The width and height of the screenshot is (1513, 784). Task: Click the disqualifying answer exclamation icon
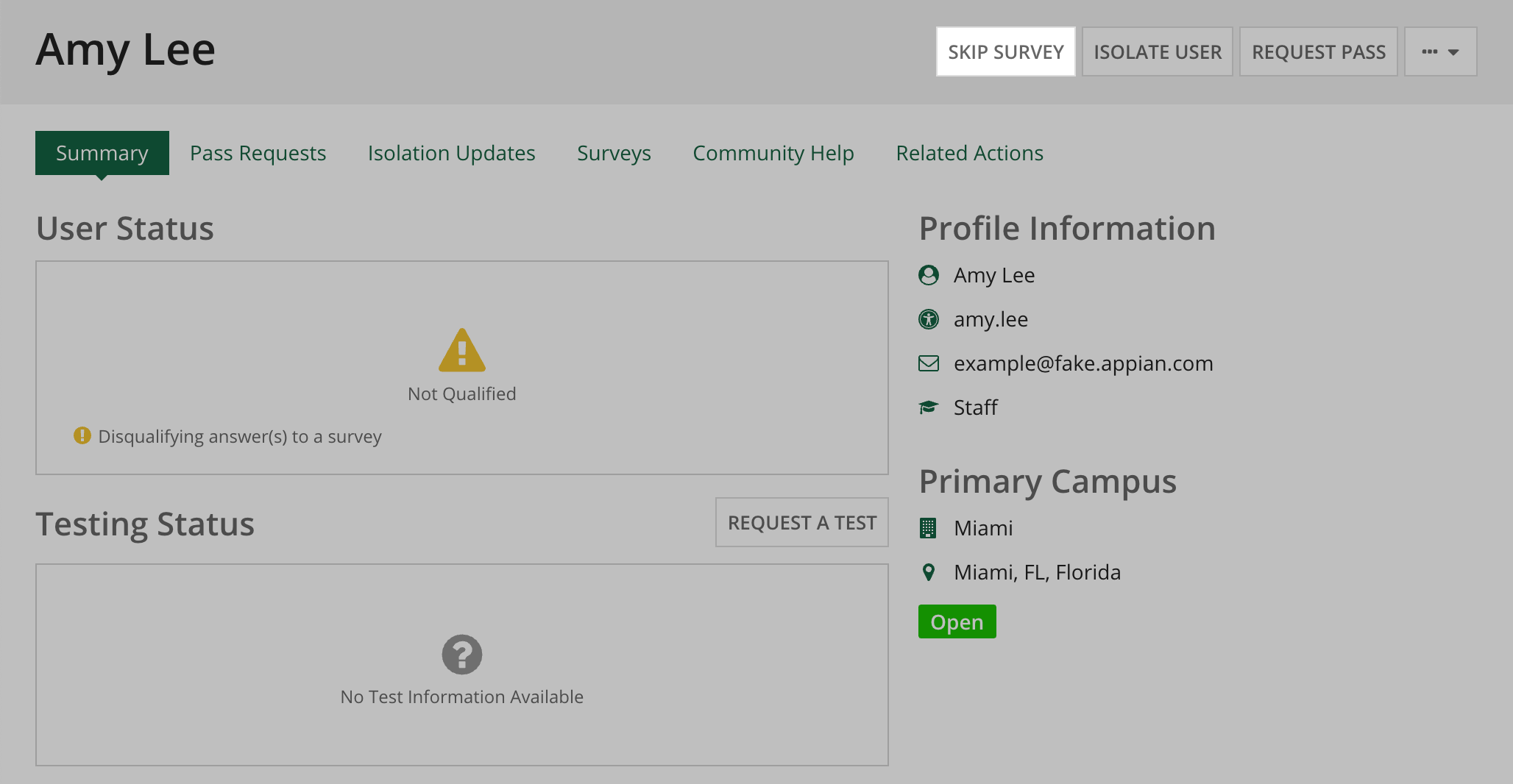[x=82, y=435]
